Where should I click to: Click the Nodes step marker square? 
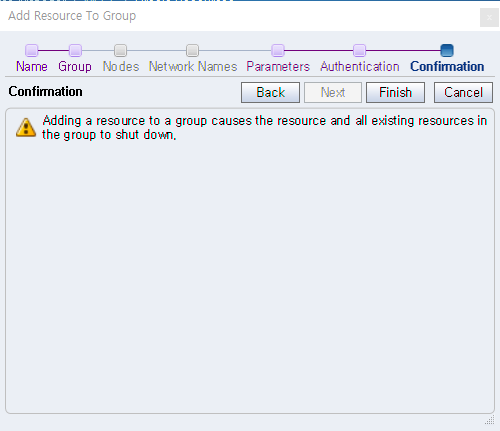[x=121, y=50]
